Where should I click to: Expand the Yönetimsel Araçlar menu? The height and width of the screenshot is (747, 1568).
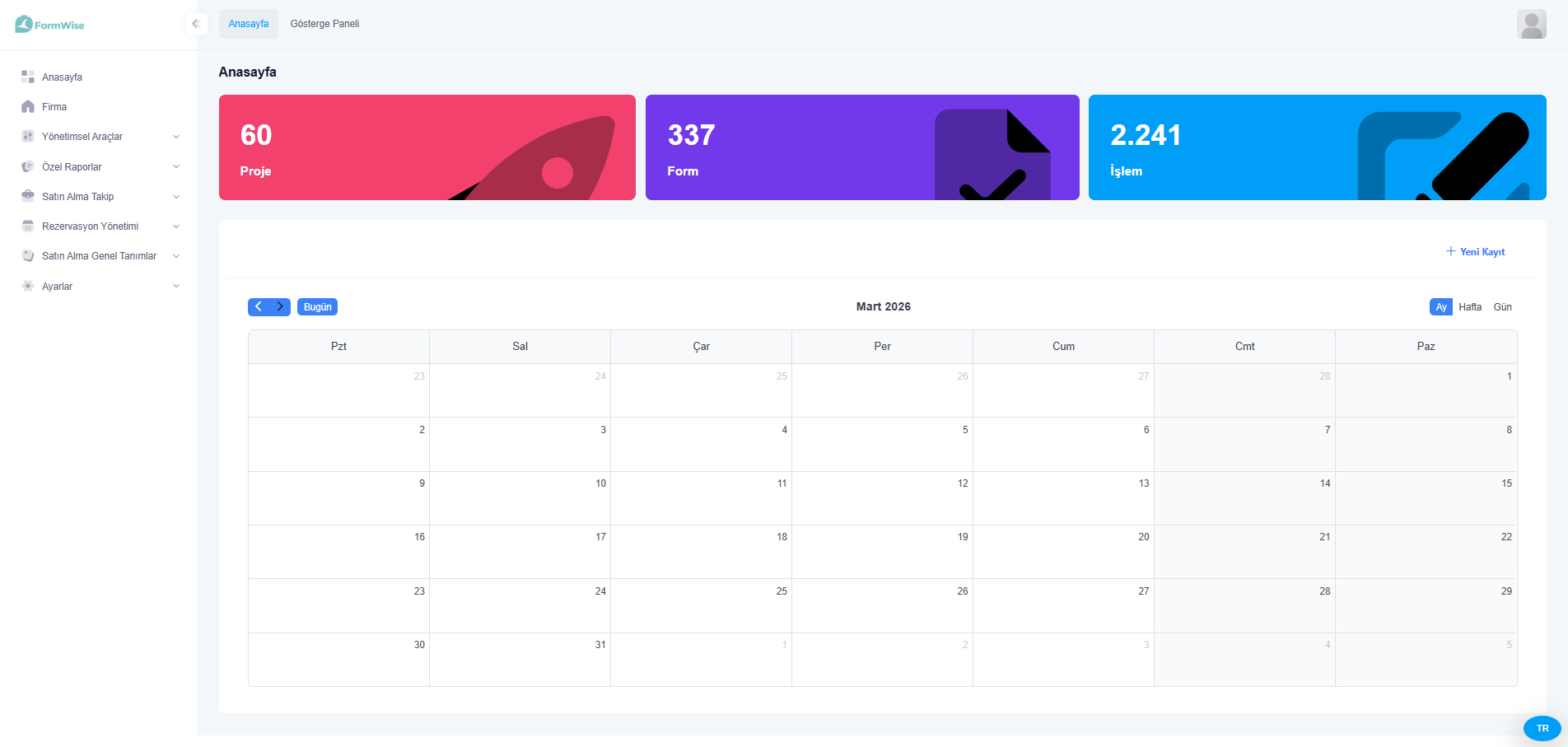[175, 137]
